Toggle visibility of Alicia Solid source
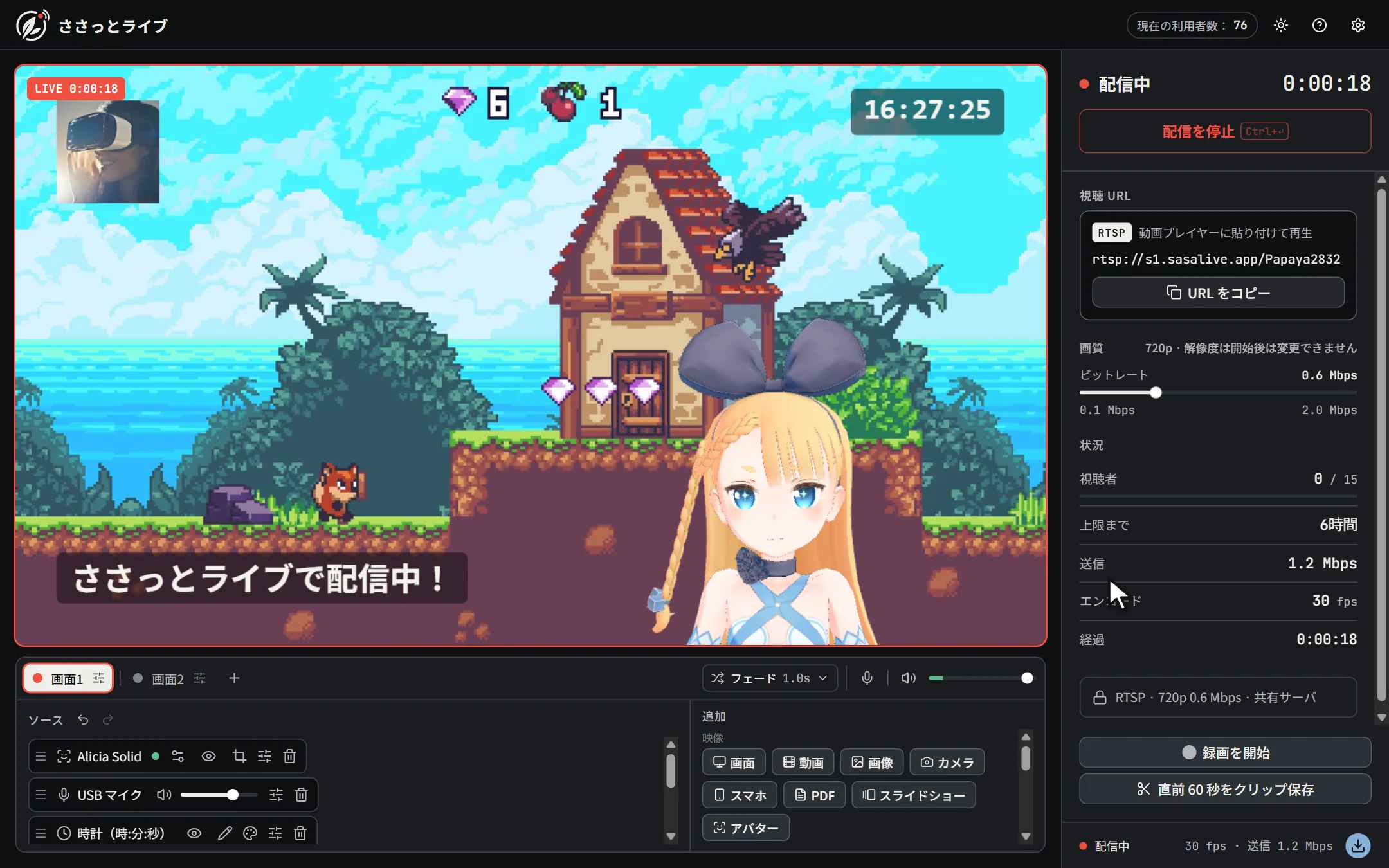The height and width of the screenshot is (868, 1389). click(x=208, y=756)
